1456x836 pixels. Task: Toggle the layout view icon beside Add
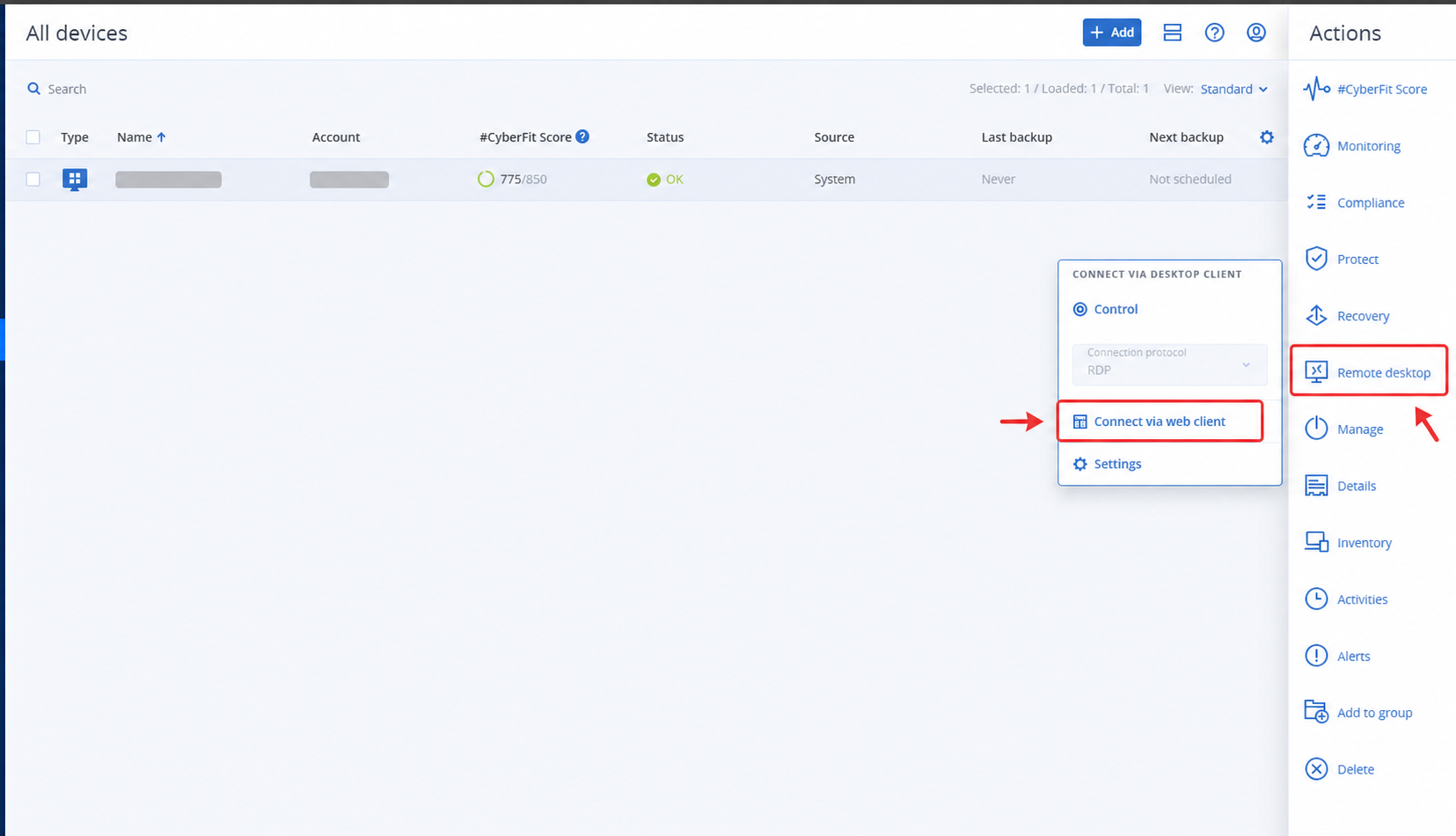[1172, 33]
